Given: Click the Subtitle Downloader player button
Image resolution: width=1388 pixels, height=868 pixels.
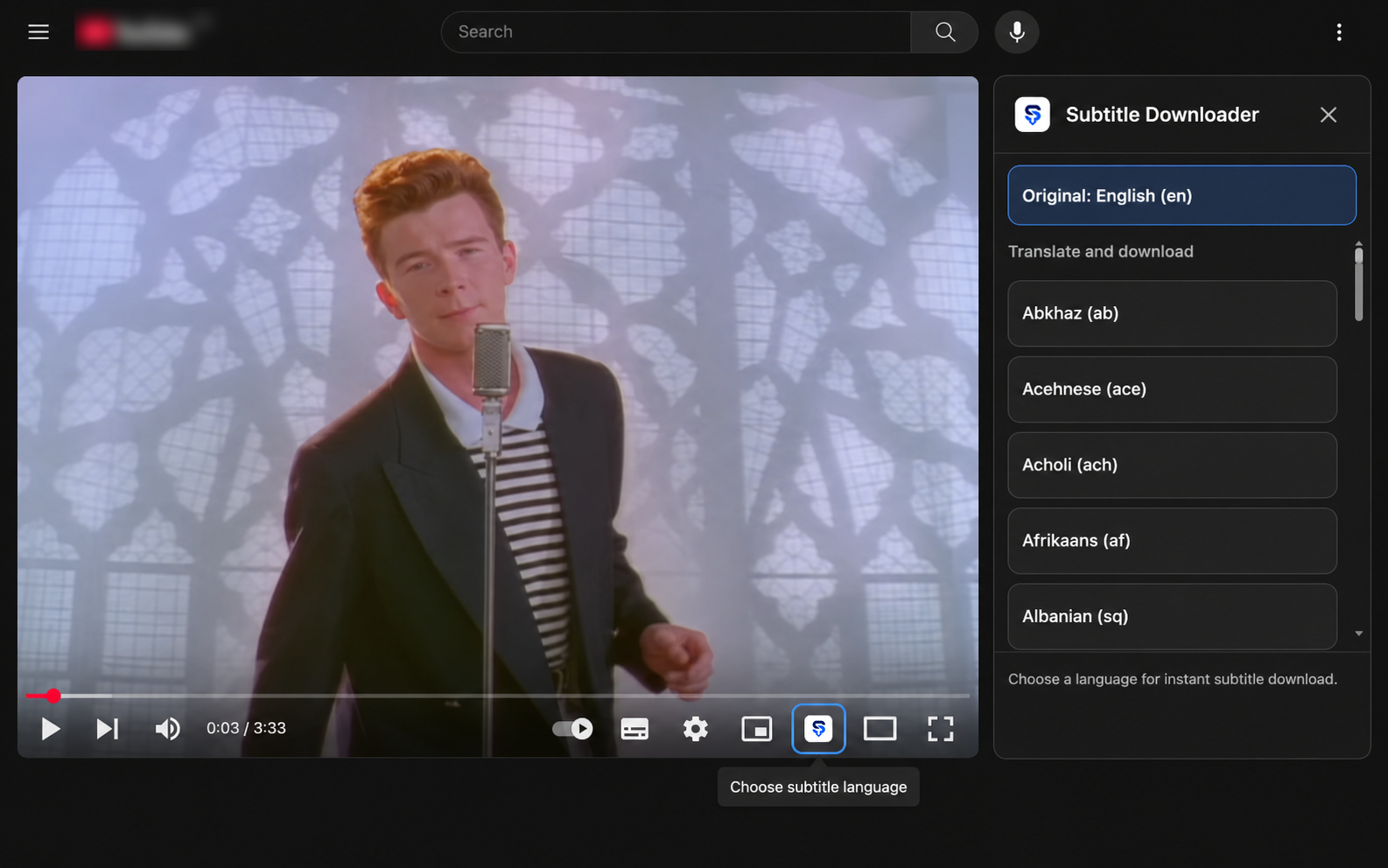Looking at the screenshot, I should [819, 729].
